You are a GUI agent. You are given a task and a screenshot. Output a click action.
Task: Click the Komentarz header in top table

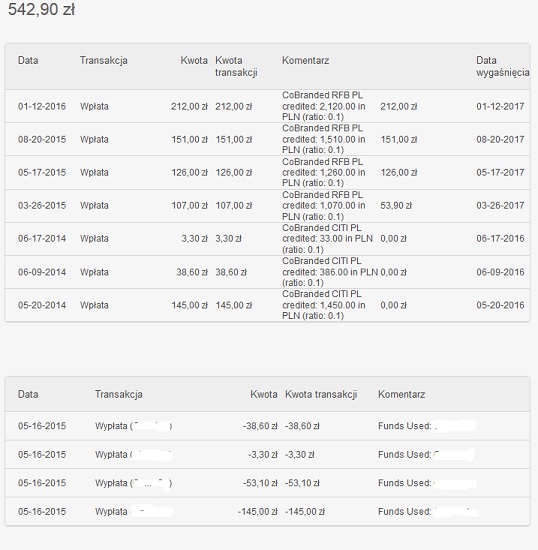305,60
